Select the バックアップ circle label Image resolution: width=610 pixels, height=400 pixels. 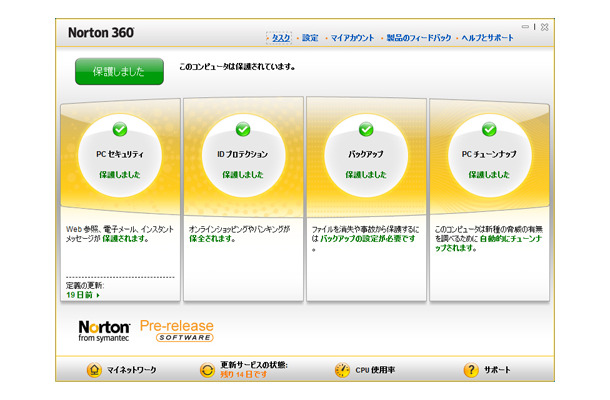click(366, 154)
